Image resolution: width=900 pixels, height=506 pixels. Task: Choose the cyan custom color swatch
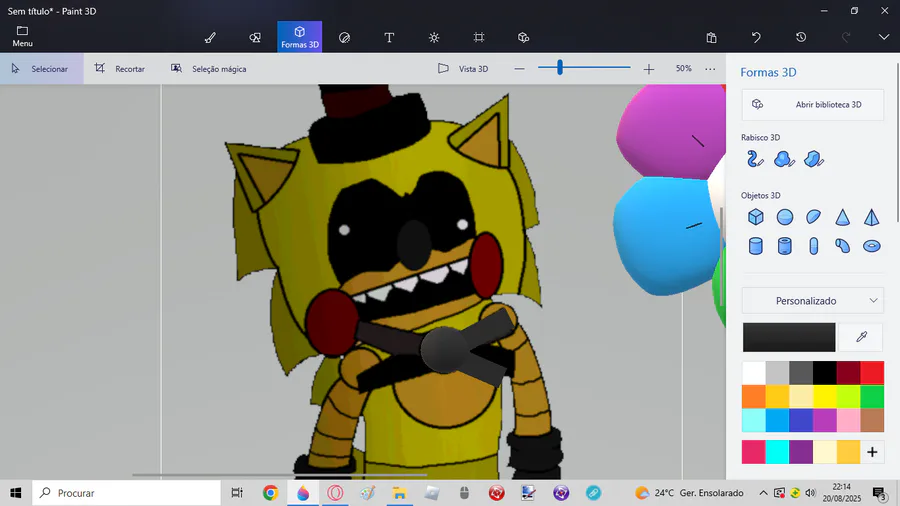777,452
